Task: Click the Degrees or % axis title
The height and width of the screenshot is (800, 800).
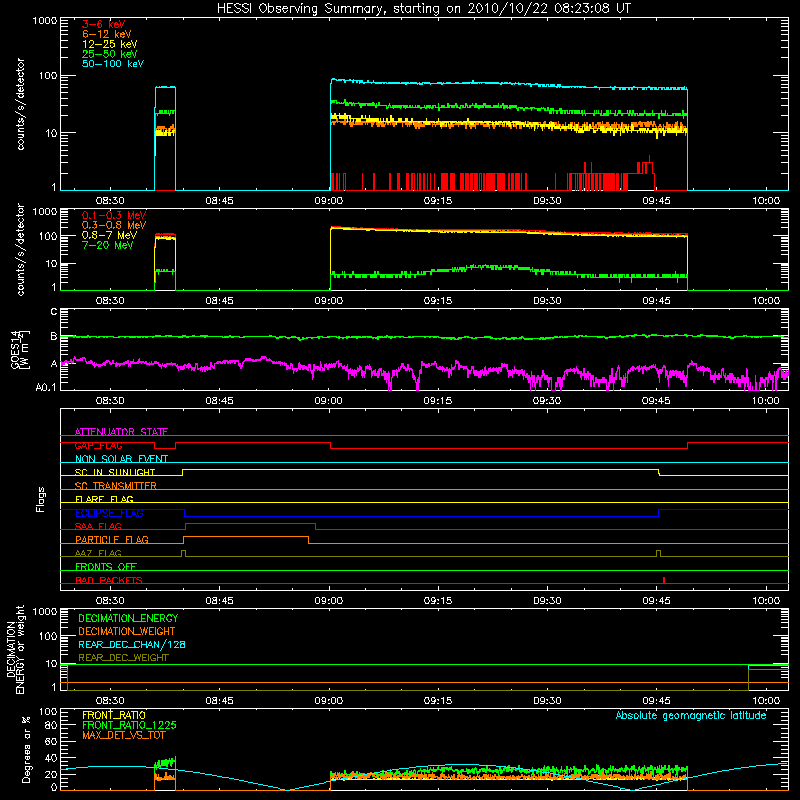Action: click(x=26, y=749)
